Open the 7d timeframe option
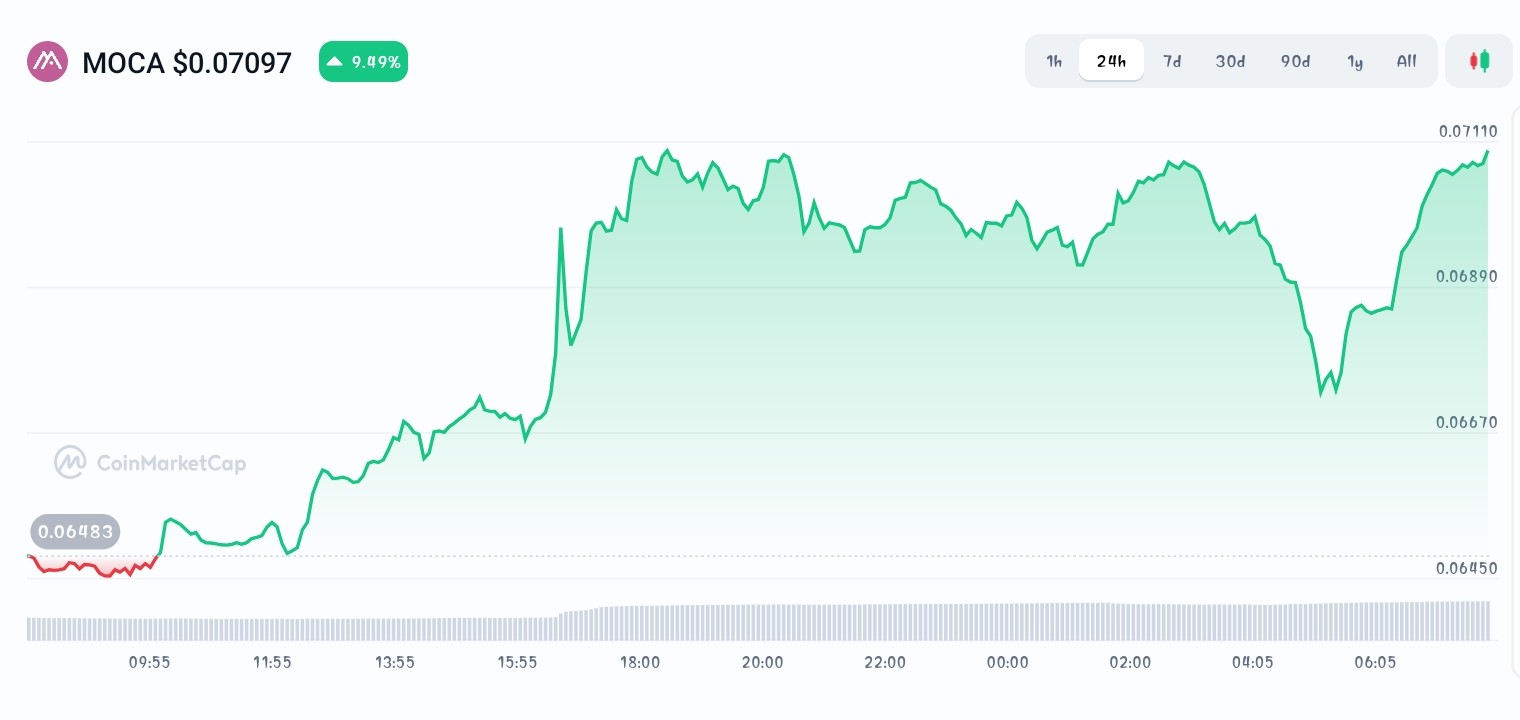This screenshot has height=720, width=1520. tap(1172, 61)
